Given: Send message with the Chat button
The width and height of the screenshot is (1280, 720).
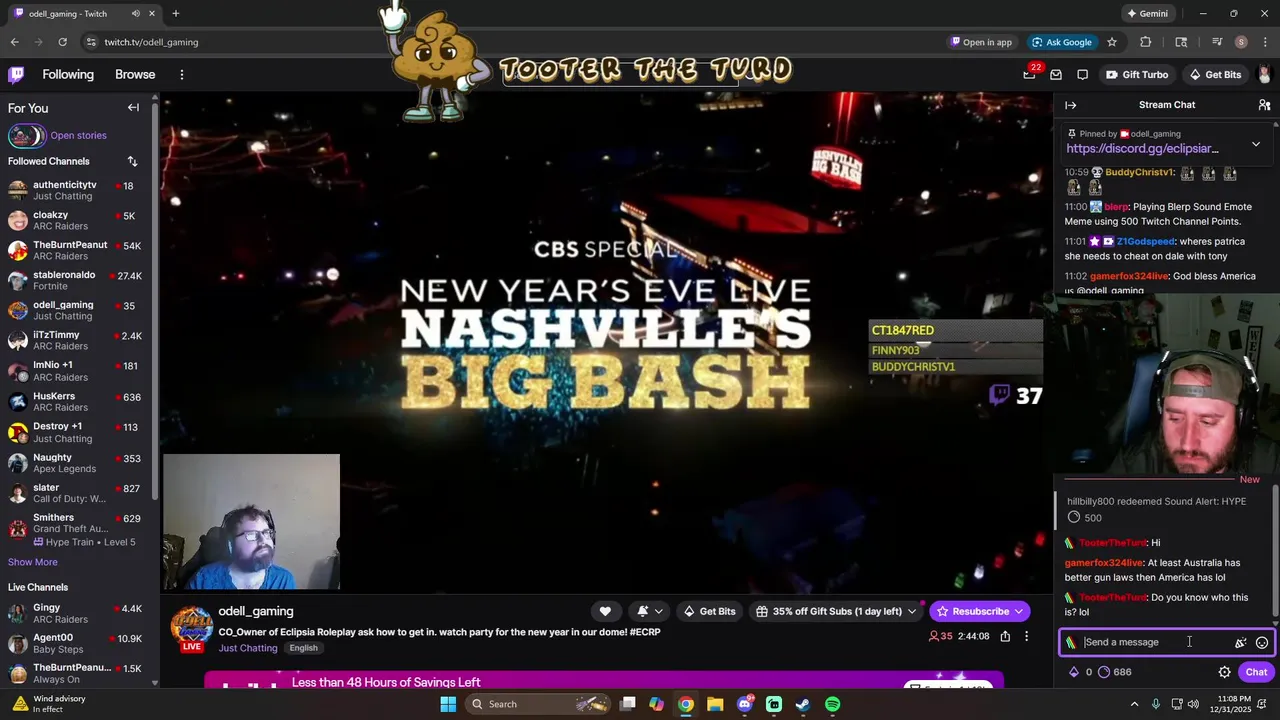Looking at the screenshot, I should click(1256, 672).
